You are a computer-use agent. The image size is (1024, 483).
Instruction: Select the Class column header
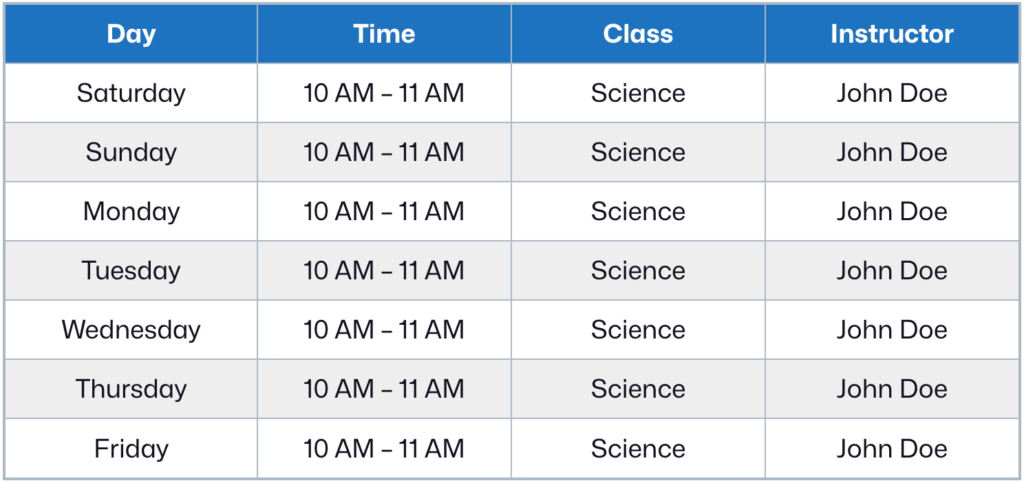pos(638,34)
